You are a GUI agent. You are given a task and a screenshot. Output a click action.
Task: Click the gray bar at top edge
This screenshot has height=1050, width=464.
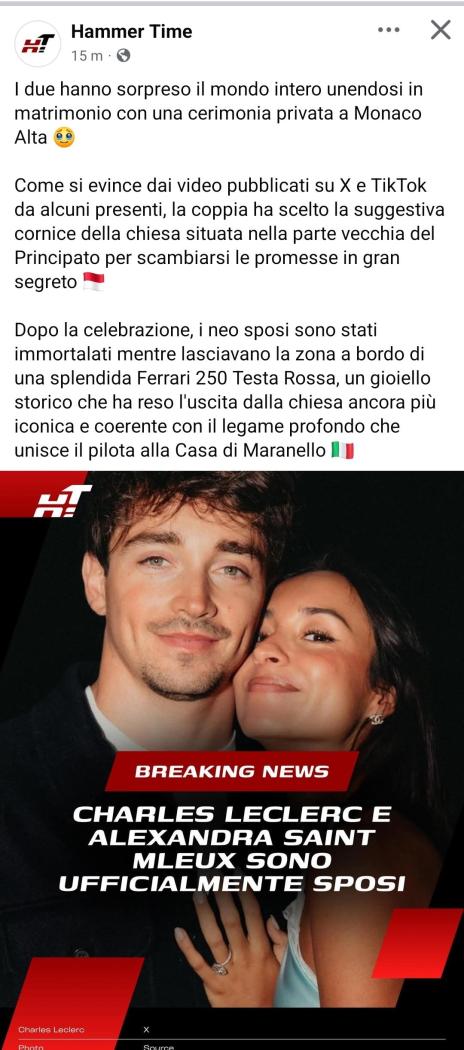[232, 3]
